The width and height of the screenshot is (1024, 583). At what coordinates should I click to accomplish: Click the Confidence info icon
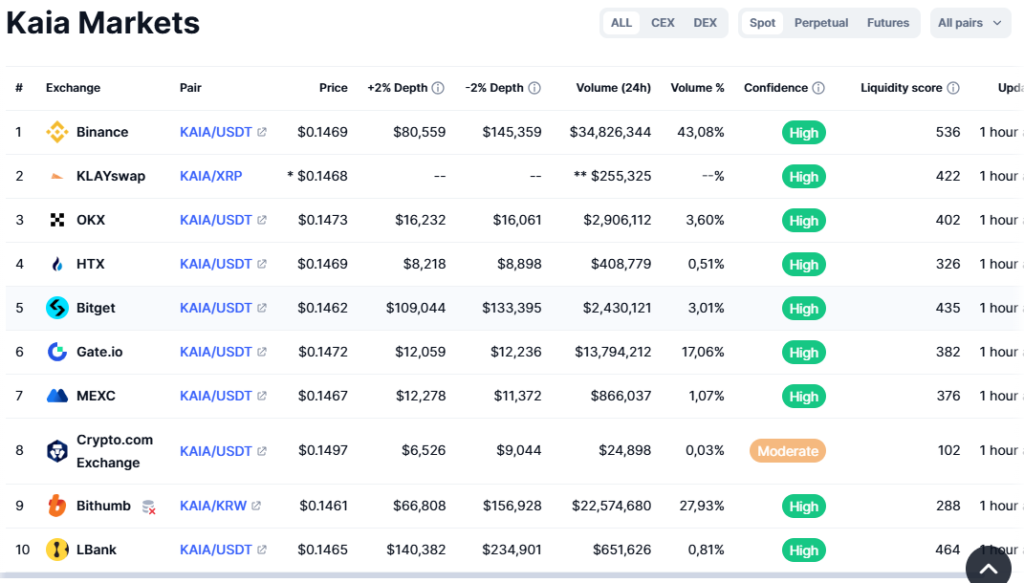point(818,87)
